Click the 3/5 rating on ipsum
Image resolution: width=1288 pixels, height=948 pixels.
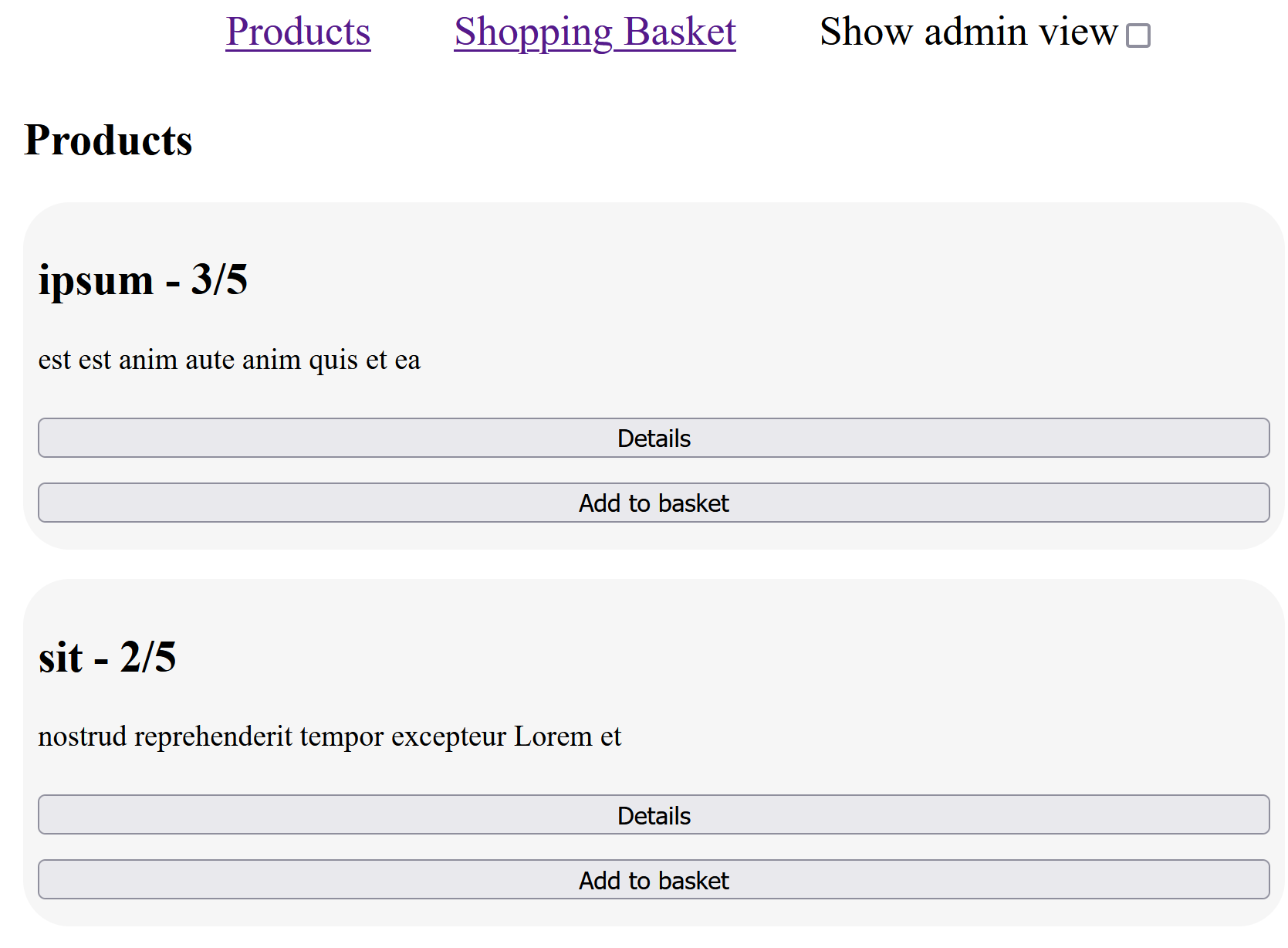(x=219, y=279)
